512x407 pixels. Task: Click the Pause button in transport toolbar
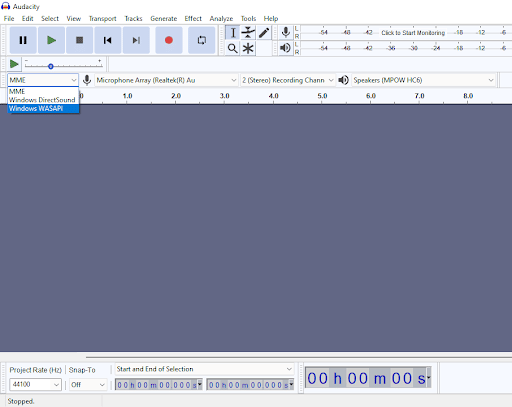pyautogui.click(x=23, y=40)
